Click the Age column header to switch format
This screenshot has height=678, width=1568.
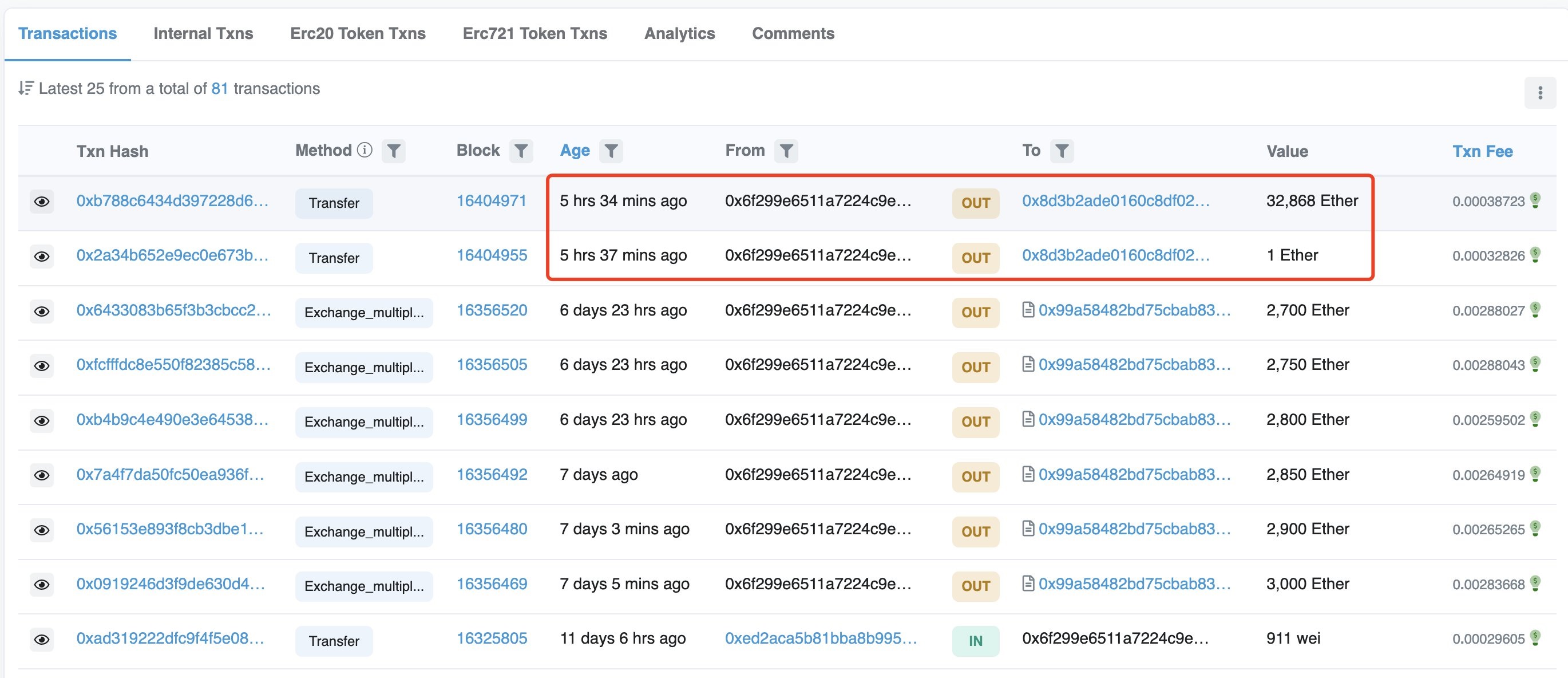tap(575, 151)
